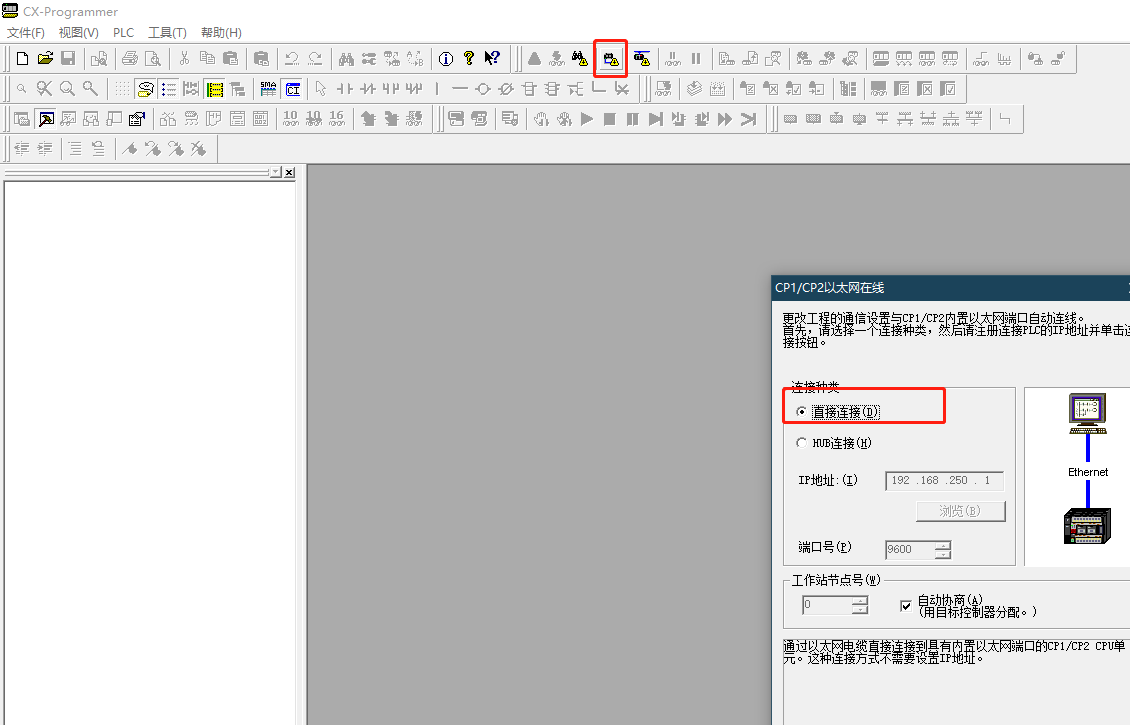This screenshot has width=1130, height=725.
Task: Toggle the show comments bubble icon
Action: coord(146,89)
